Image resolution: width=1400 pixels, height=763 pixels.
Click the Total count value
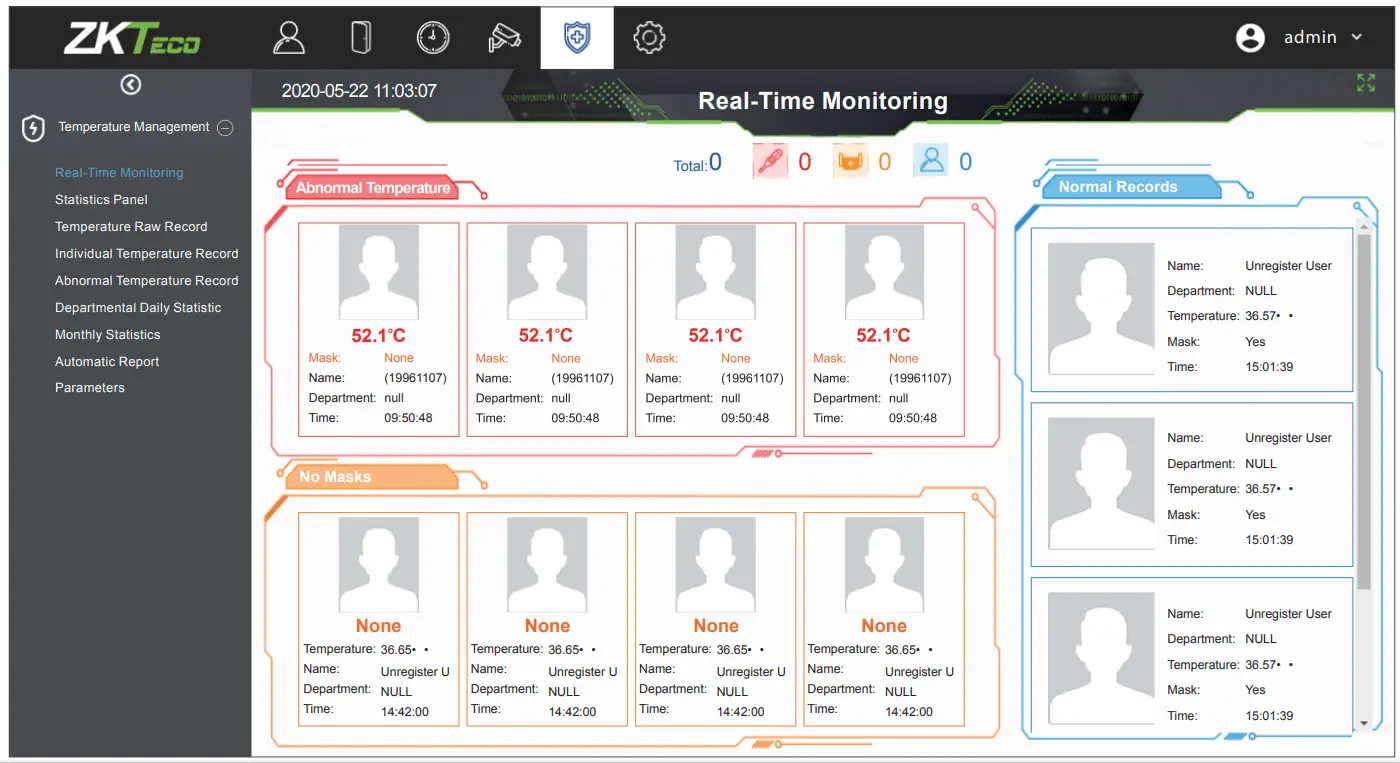[x=715, y=162]
